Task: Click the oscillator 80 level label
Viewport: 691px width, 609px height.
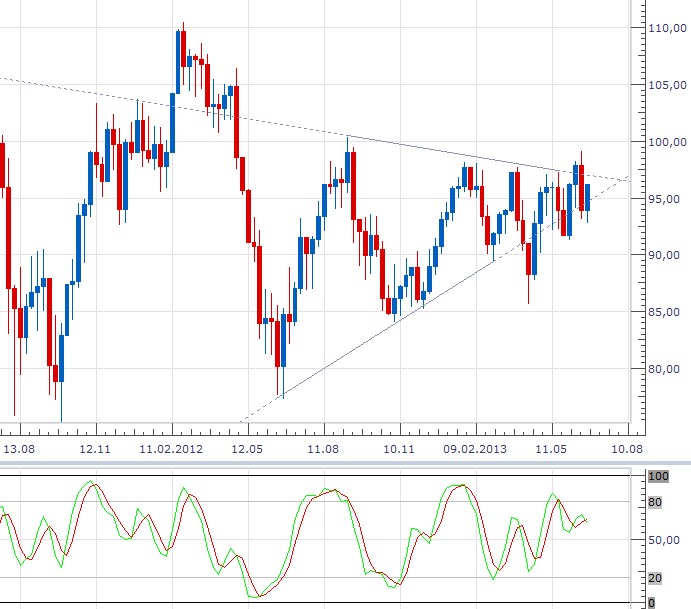Action: (655, 502)
